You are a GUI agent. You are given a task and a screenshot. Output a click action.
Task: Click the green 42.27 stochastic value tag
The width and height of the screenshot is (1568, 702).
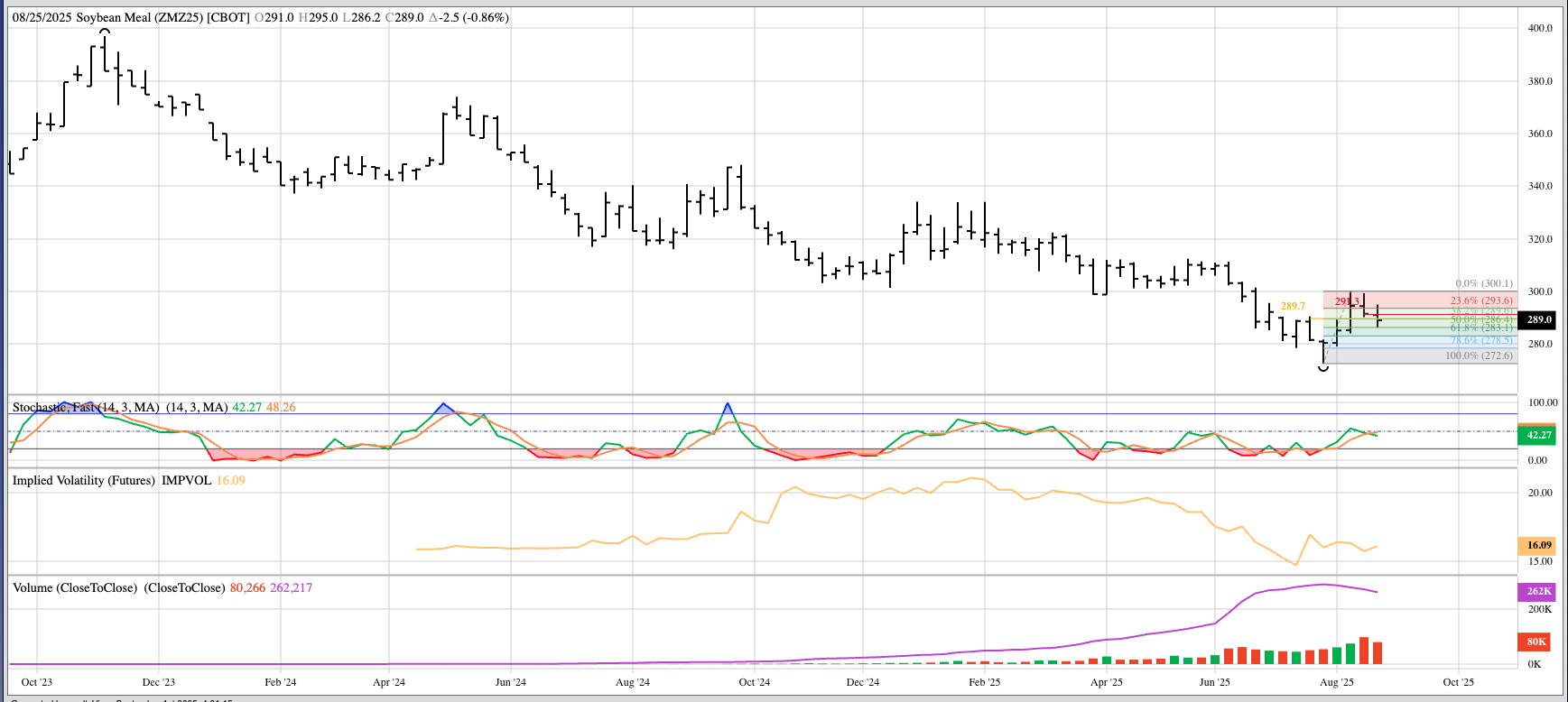click(x=1538, y=435)
